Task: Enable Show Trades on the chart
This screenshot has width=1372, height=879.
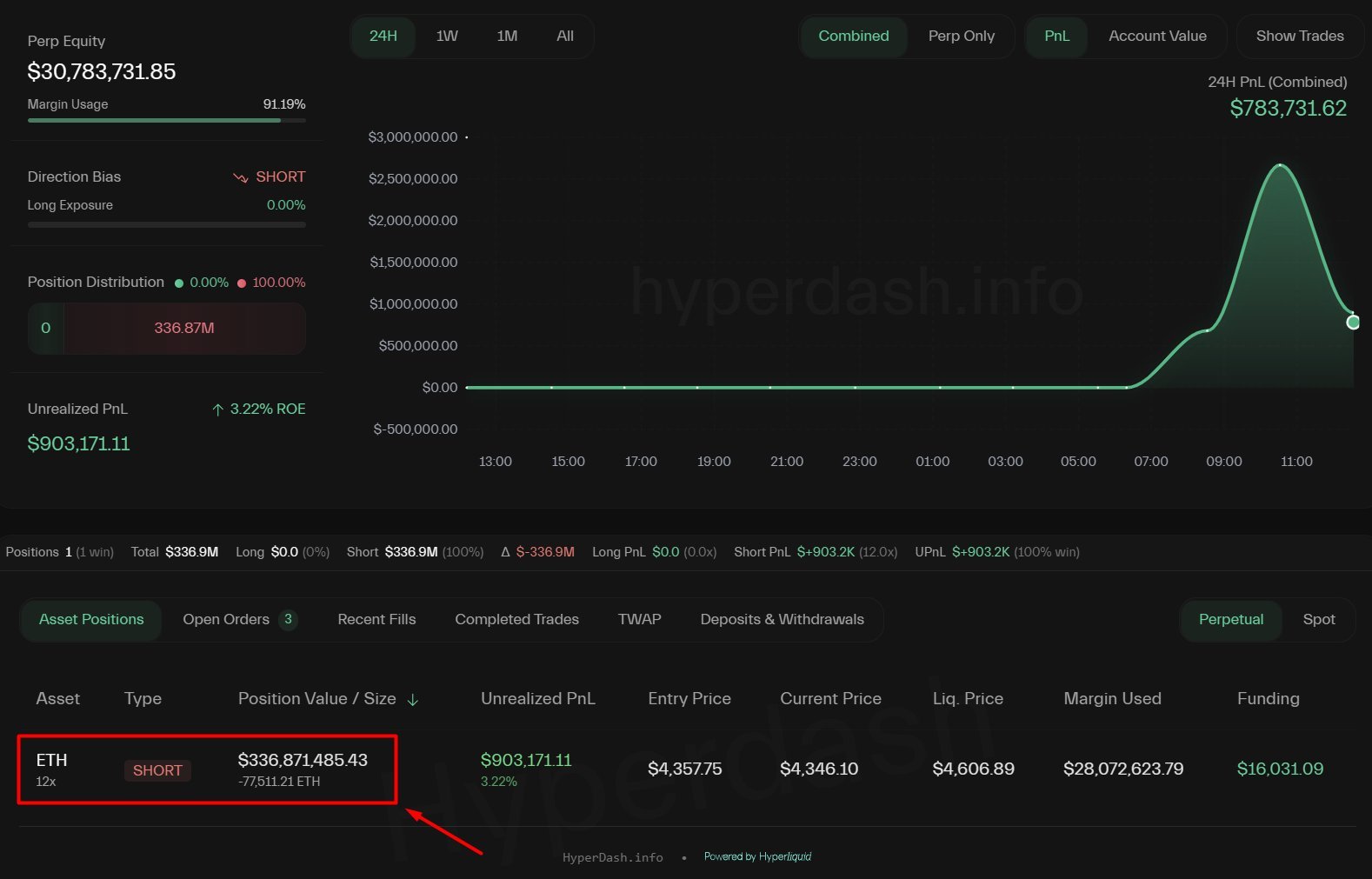Action: 1299,37
